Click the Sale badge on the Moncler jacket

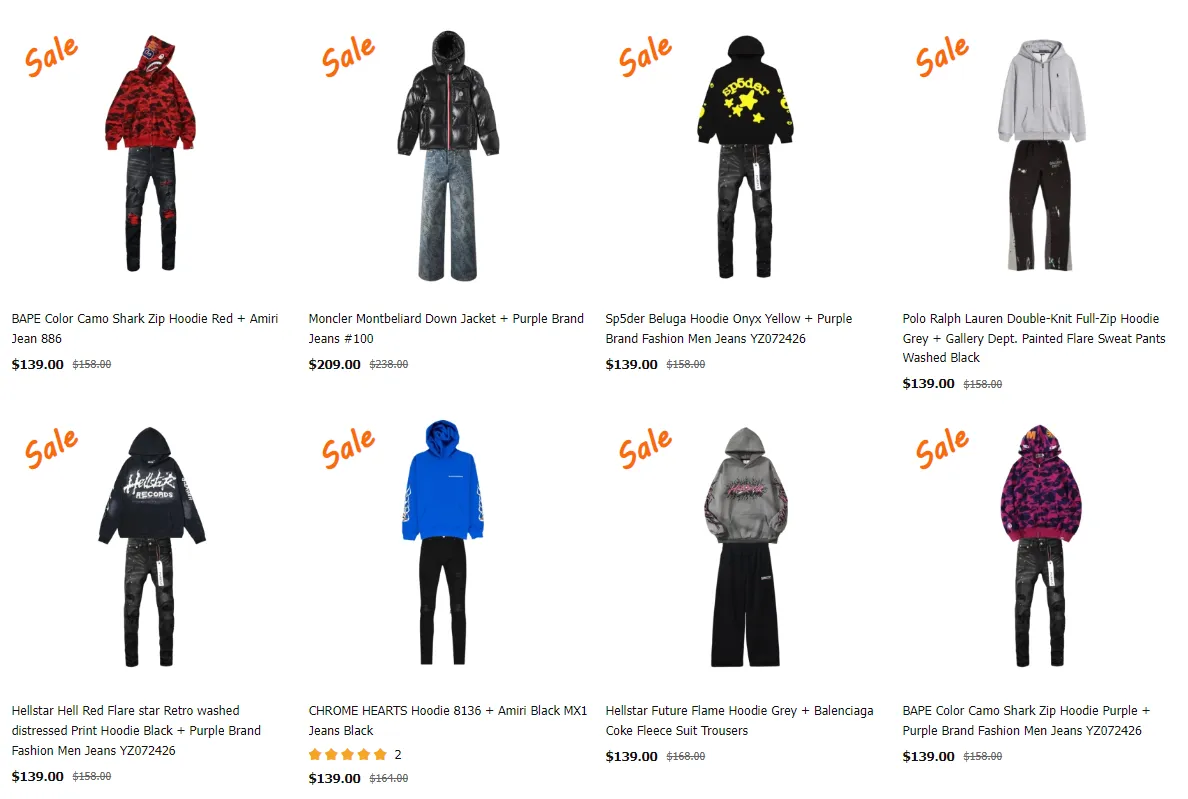tap(348, 56)
